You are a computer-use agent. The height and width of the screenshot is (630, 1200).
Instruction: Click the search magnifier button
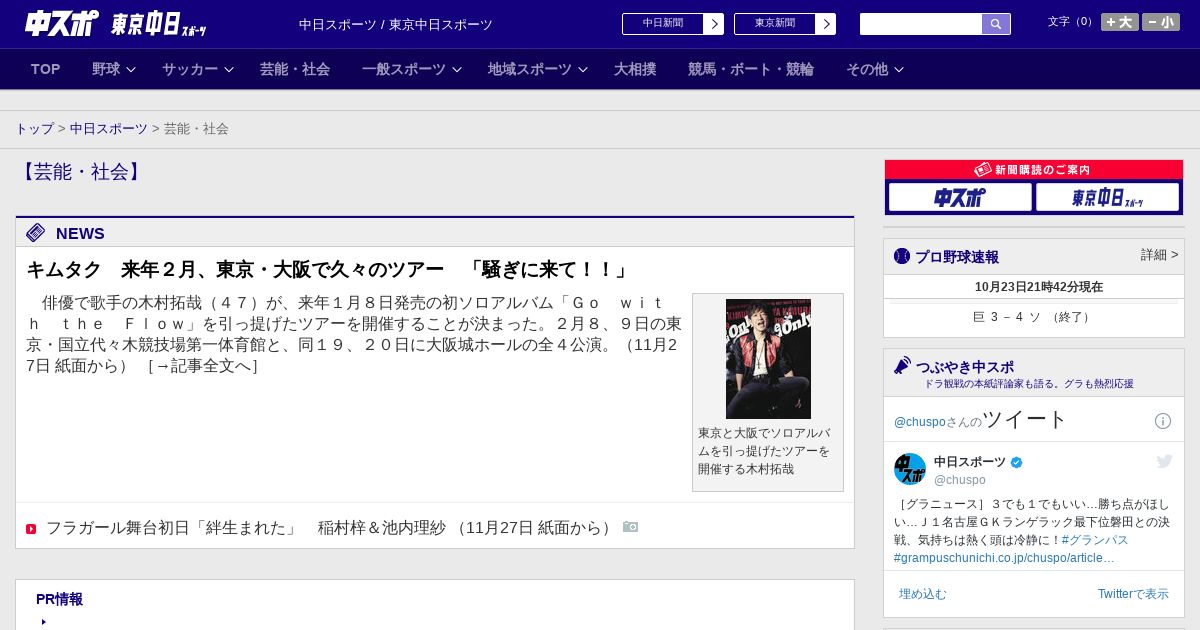(x=996, y=24)
